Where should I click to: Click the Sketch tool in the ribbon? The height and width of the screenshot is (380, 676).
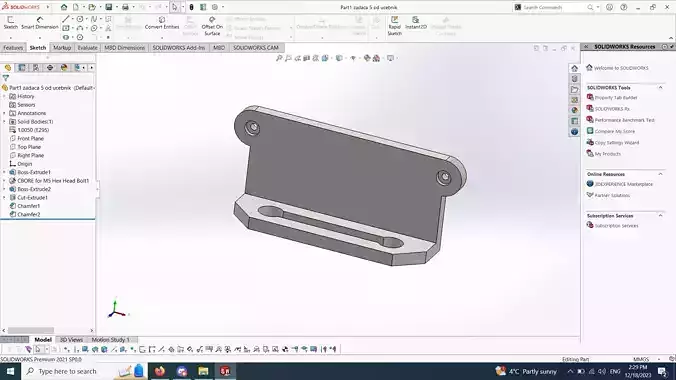click(x=11, y=23)
